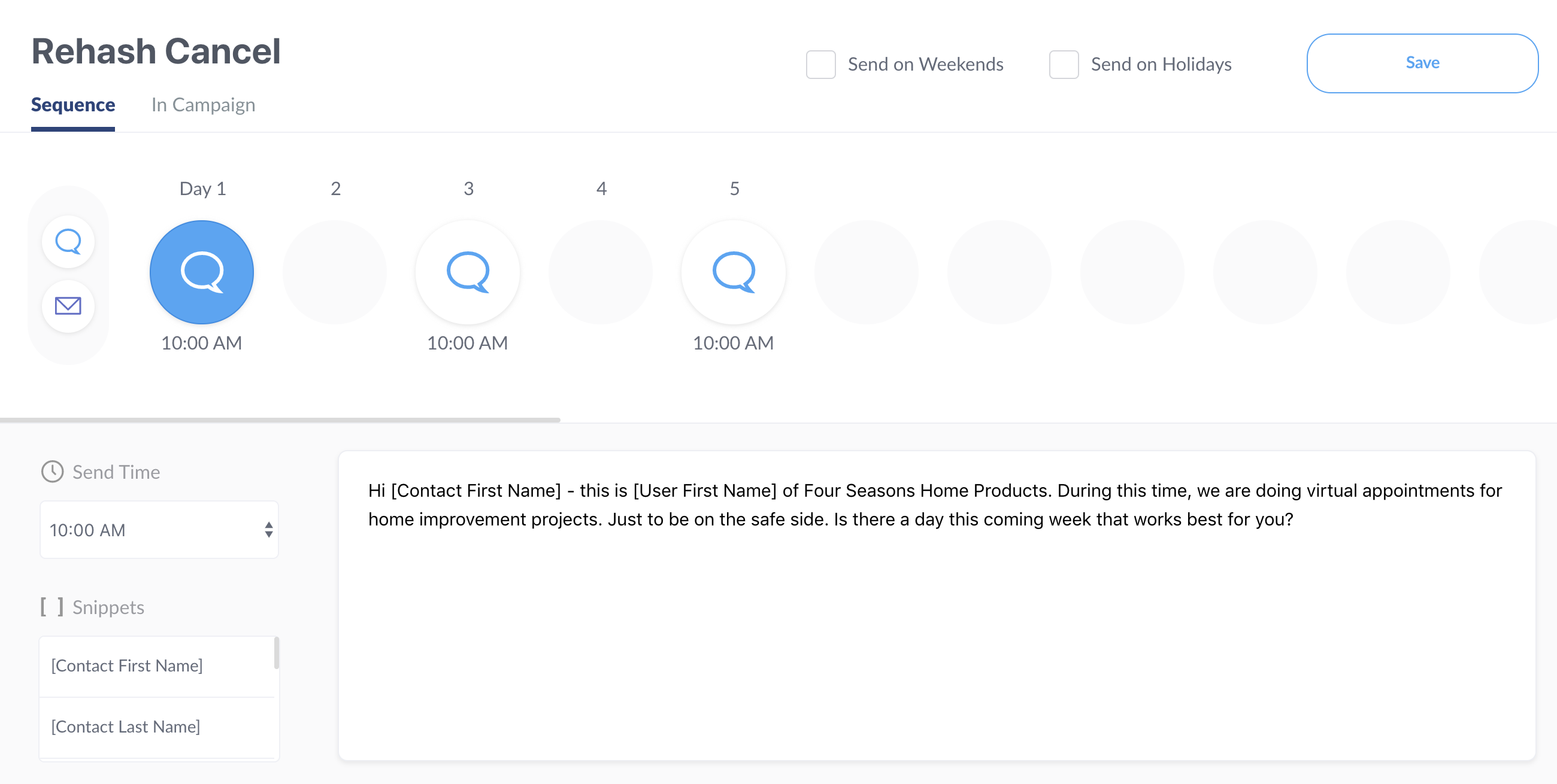Insert the [Contact Last Name] snippet
This screenshot has height=784, width=1557.
[126, 727]
